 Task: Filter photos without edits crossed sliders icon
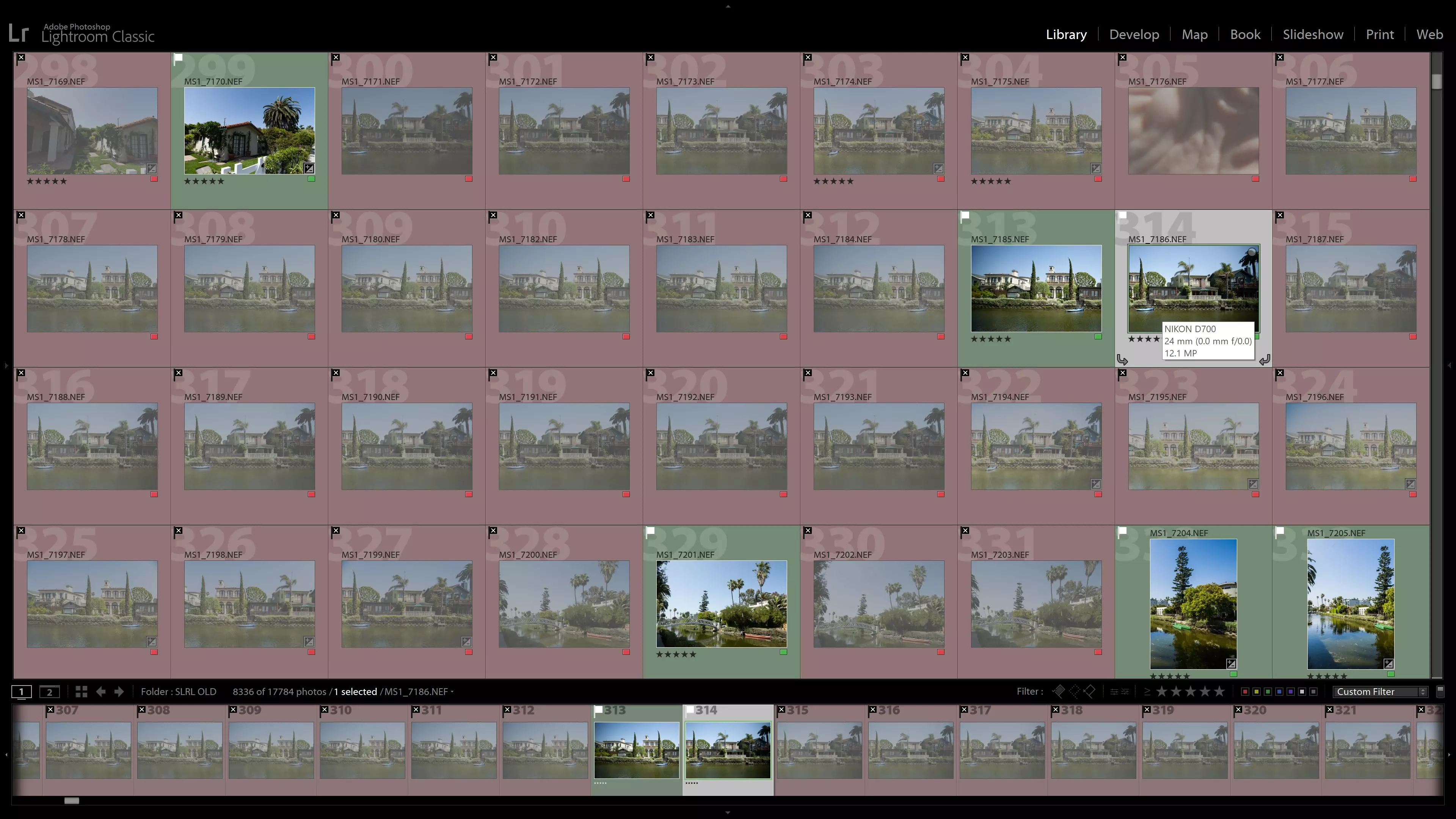click(1125, 692)
